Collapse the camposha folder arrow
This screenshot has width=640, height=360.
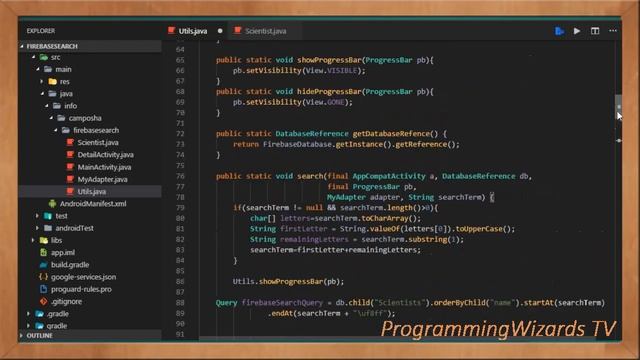tap(51, 118)
